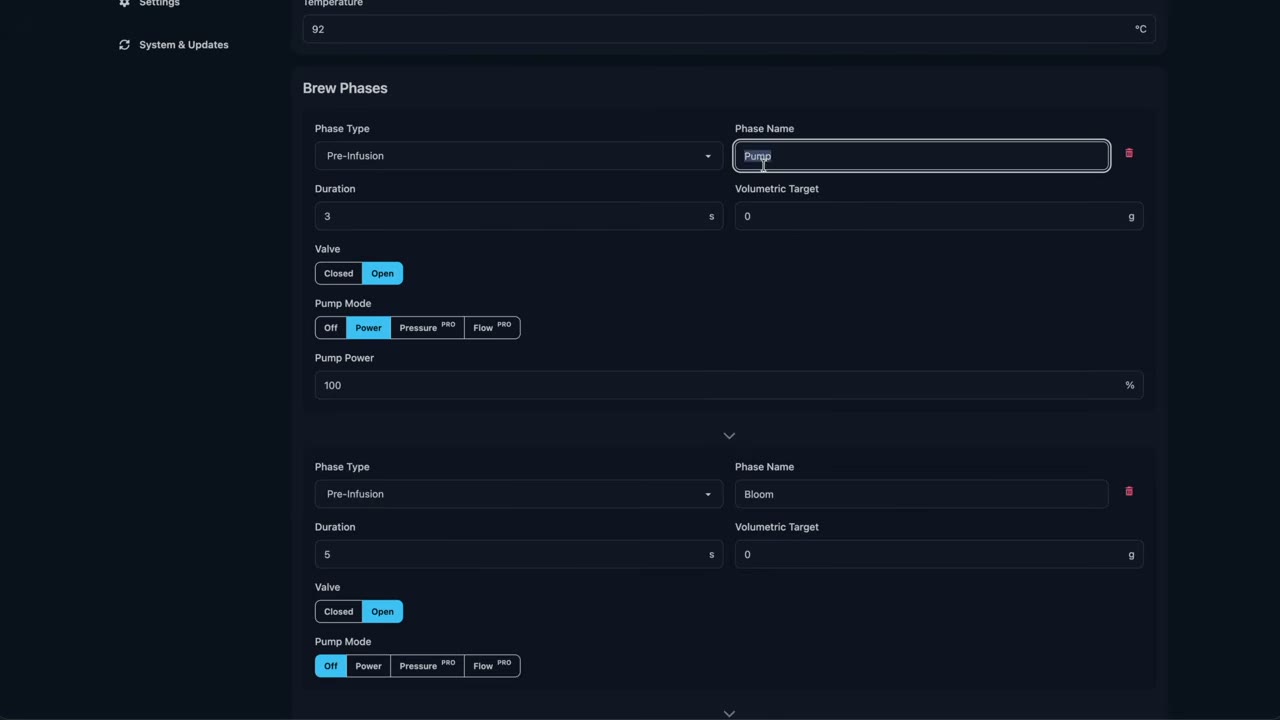Screen dimensions: 1280x720
Task: Edit the Temperature field showing 92
Action: tap(729, 29)
